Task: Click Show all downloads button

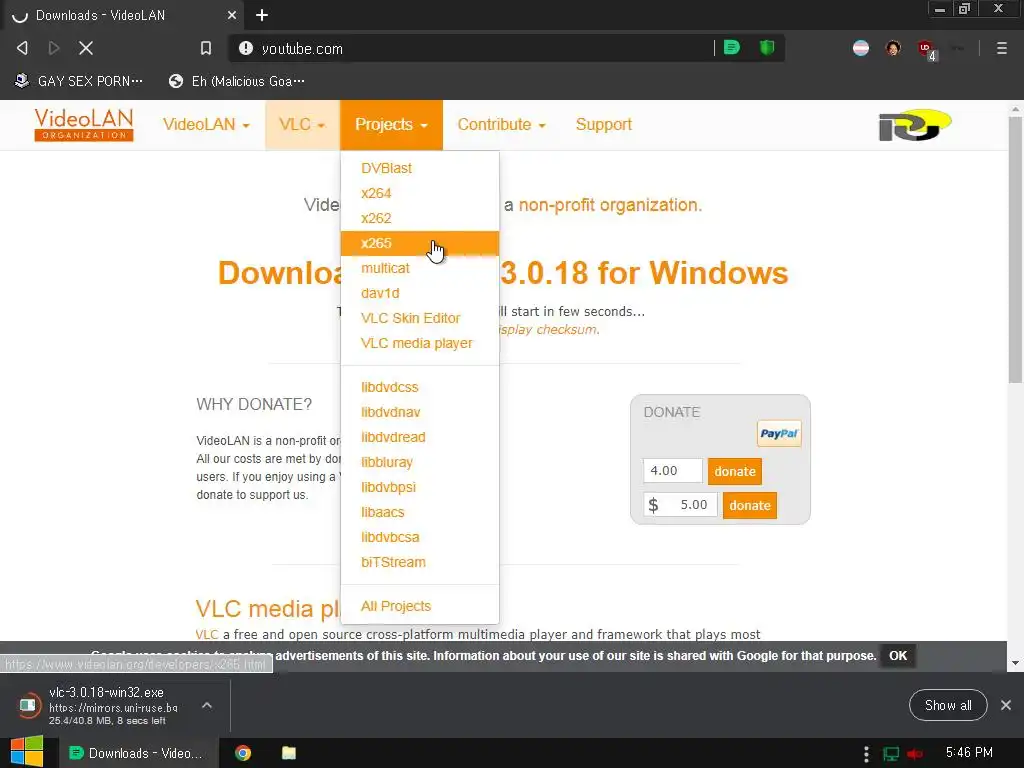Action: tap(948, 705)
